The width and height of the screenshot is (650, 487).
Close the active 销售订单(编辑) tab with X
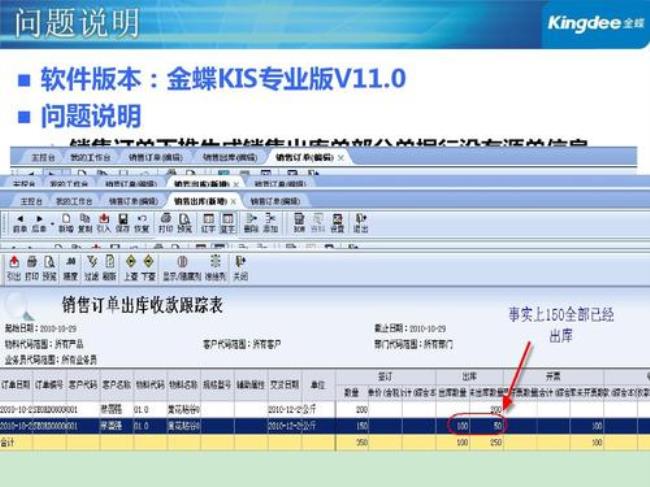tap(341, 157)
